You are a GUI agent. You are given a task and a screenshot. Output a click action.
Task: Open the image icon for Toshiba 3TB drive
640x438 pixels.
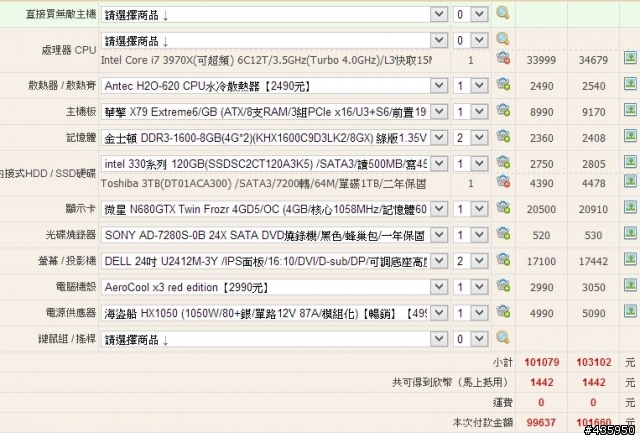[630, 181]
